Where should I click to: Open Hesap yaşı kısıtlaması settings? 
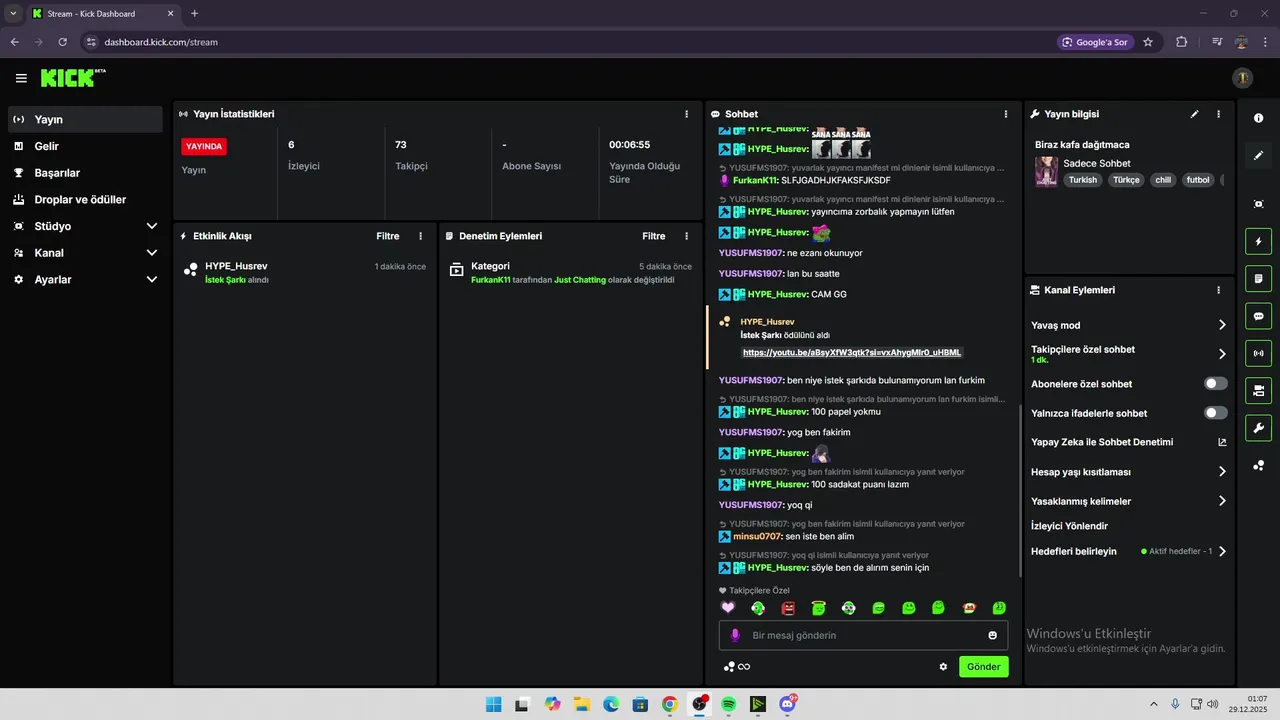pos(1129,472)
